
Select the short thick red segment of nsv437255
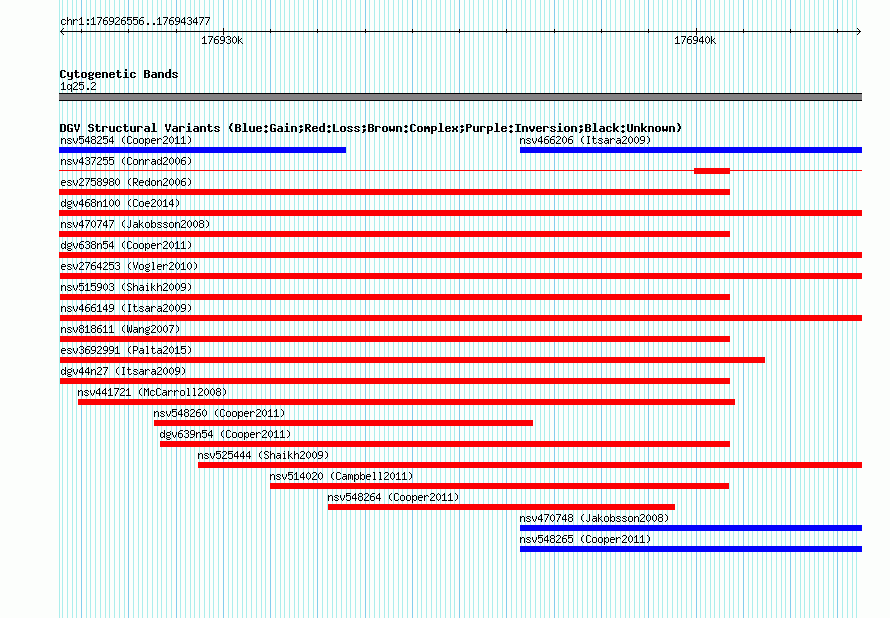click(x=712, y=171)
